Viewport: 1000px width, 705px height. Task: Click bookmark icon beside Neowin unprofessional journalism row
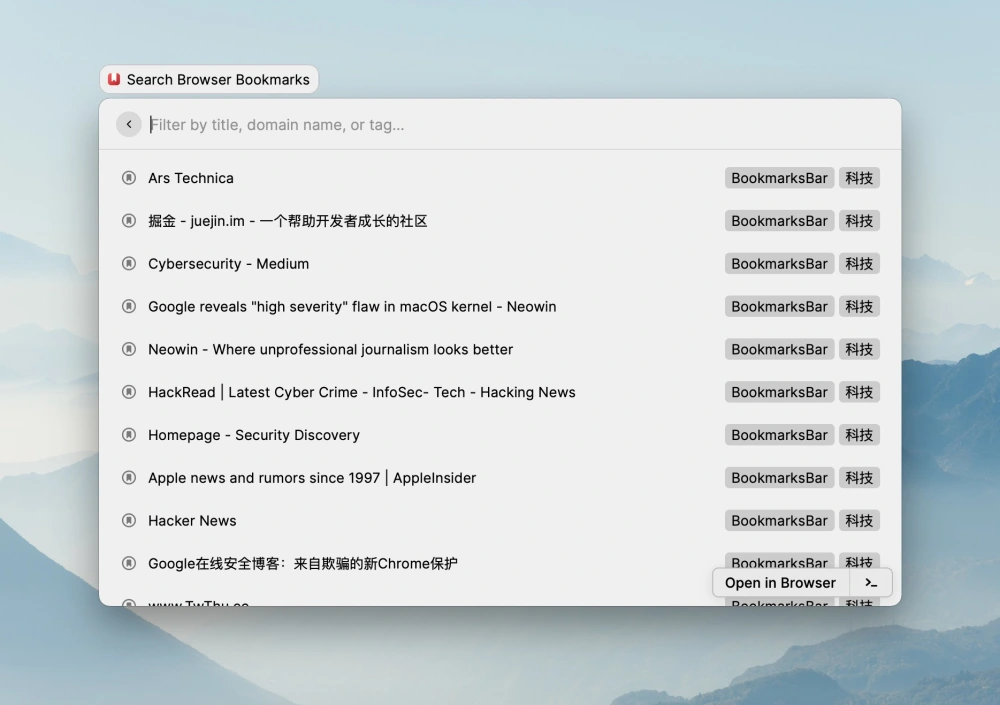[129, 349]
